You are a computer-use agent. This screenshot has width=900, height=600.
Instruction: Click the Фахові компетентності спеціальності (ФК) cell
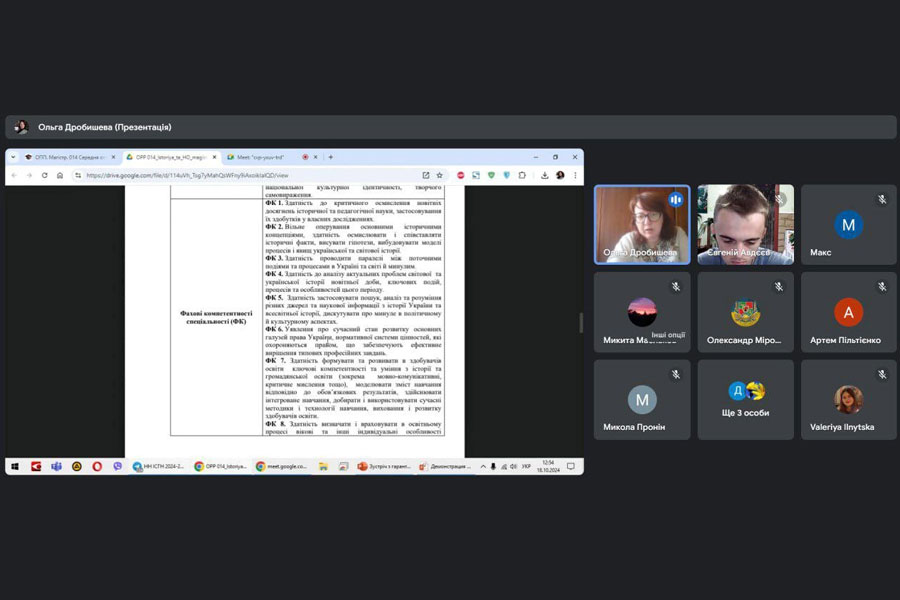pos(216,318)
